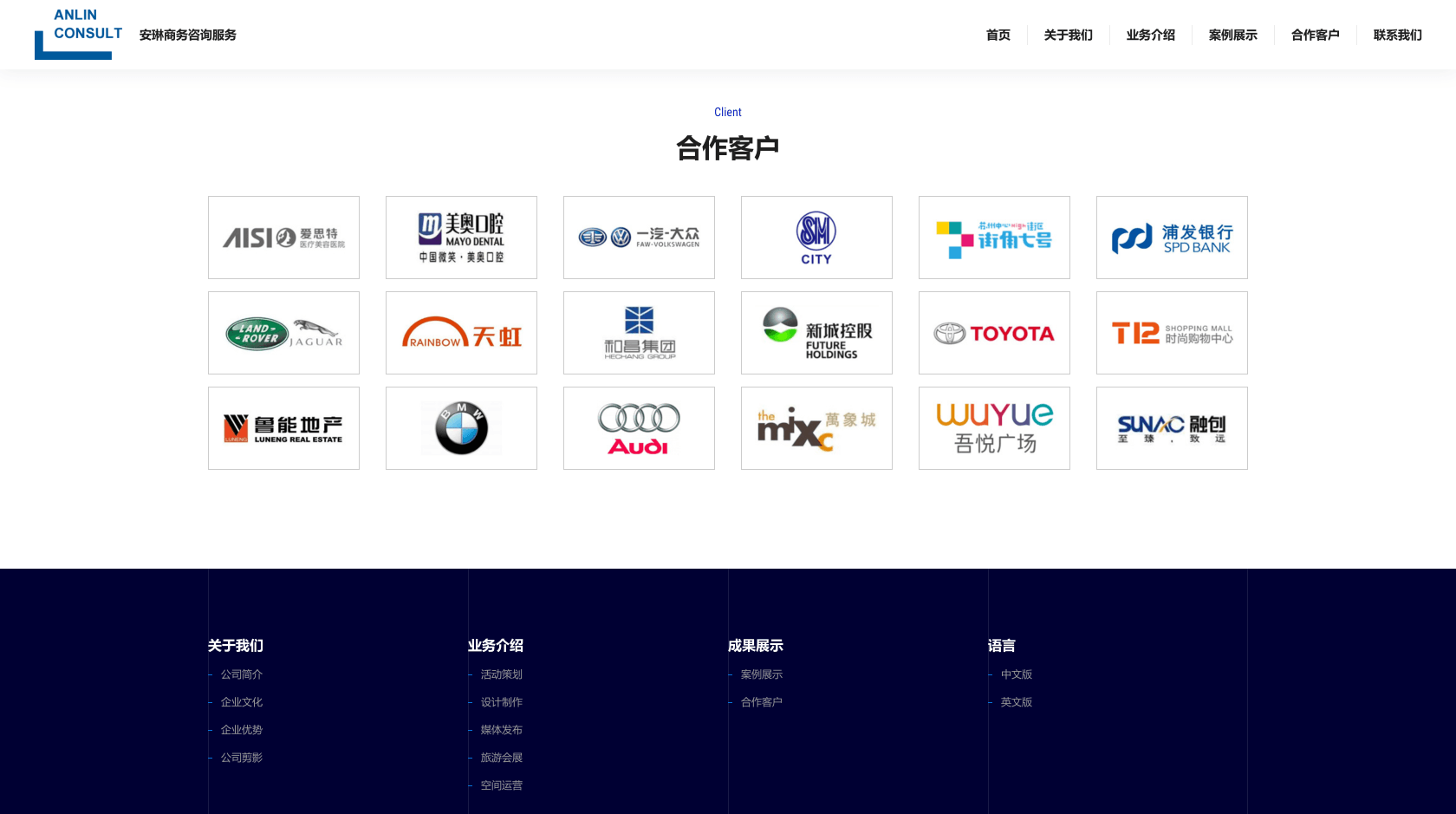Click the Audi logo tile
Screen dimensions: 1456x814
tap(639, 428)
